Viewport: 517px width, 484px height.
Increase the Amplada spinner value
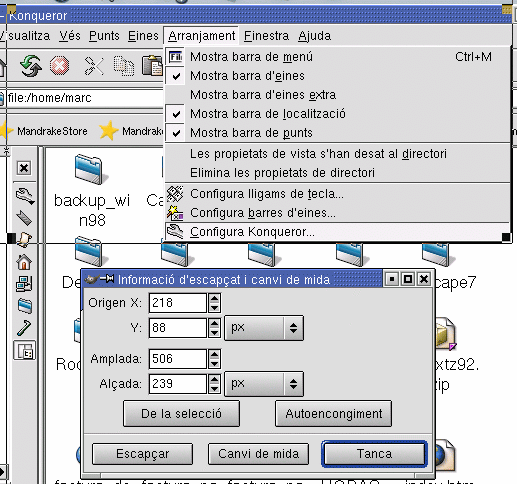(214, 354)
